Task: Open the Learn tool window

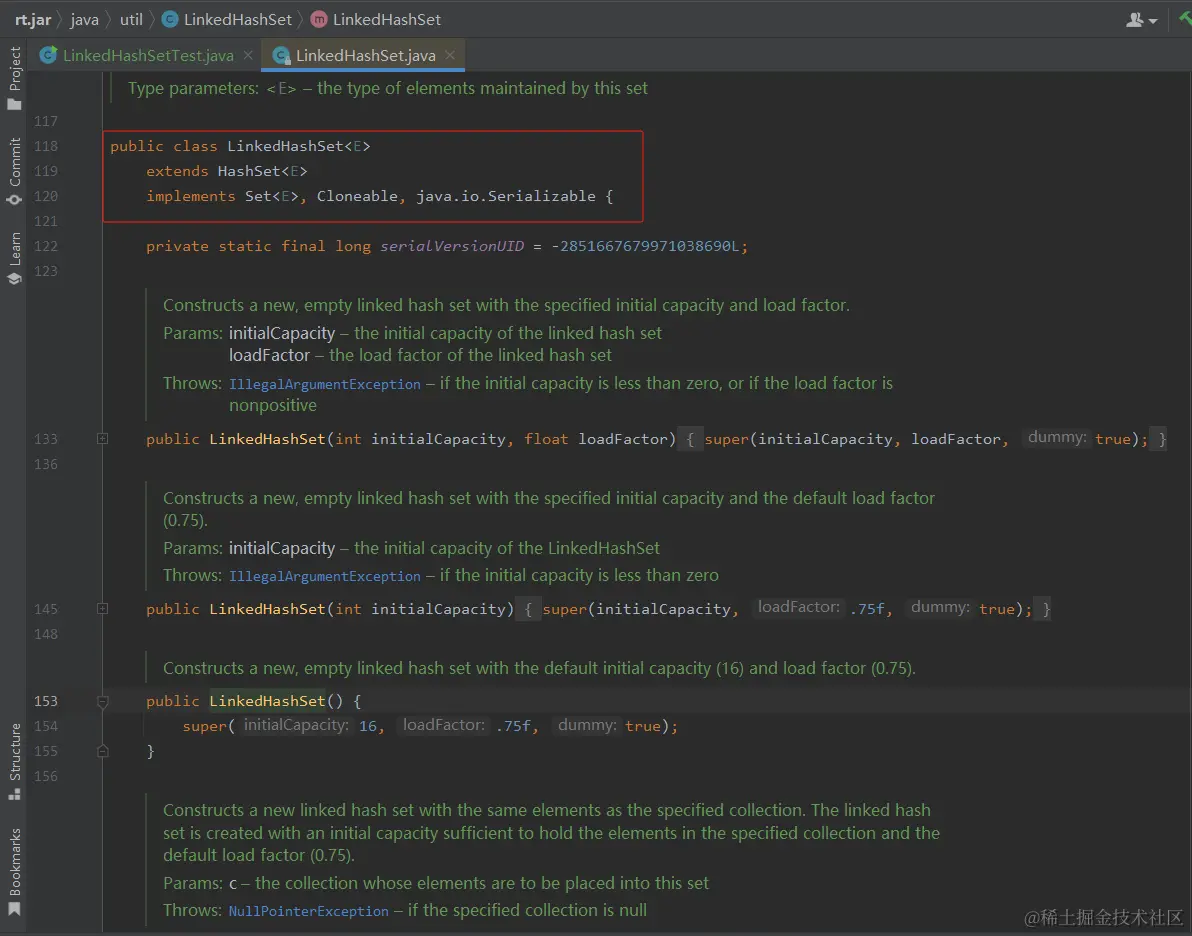Action: point(14,259)
